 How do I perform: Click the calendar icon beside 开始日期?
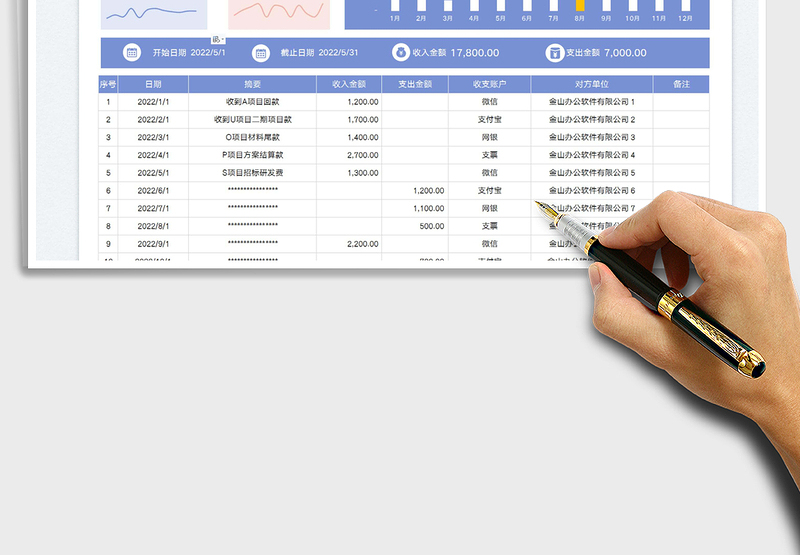coord(131,53)
